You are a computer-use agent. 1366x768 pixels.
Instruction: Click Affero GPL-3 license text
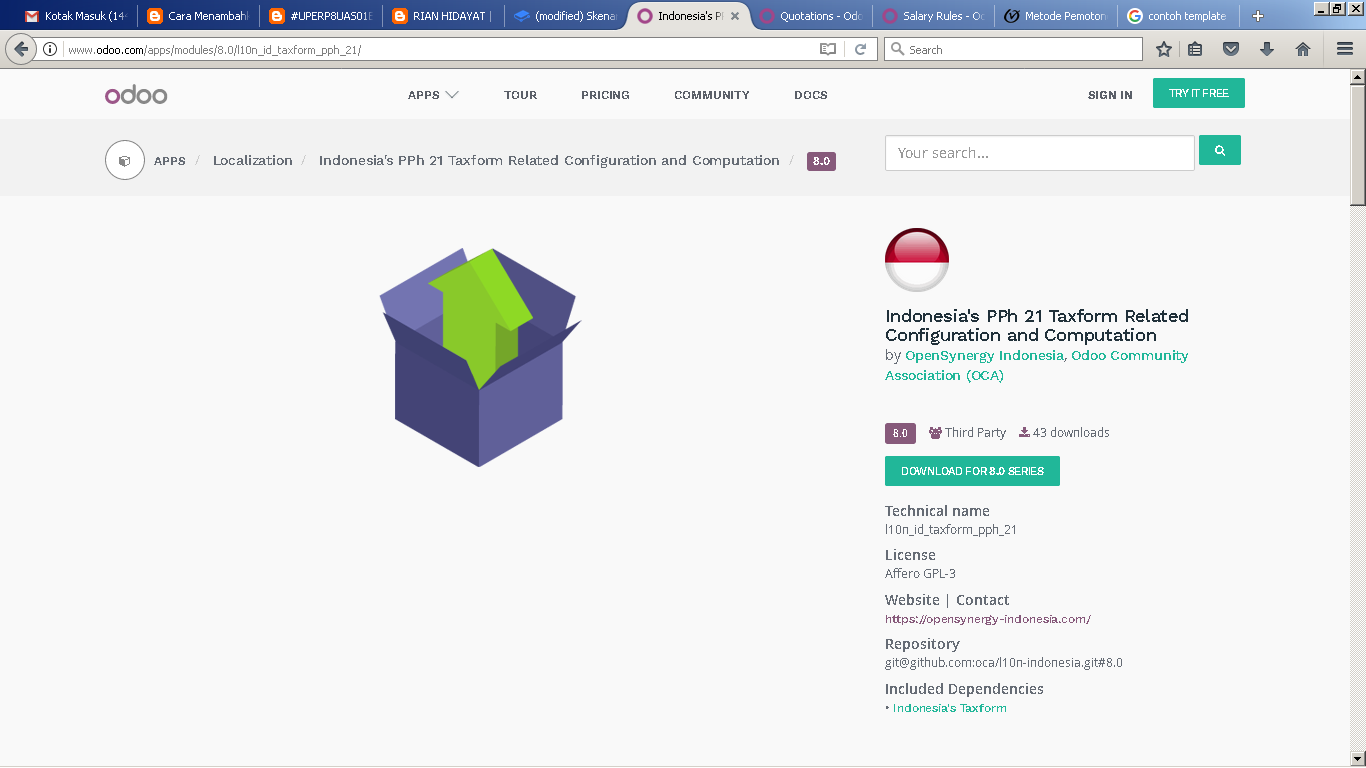click(920, 574)
